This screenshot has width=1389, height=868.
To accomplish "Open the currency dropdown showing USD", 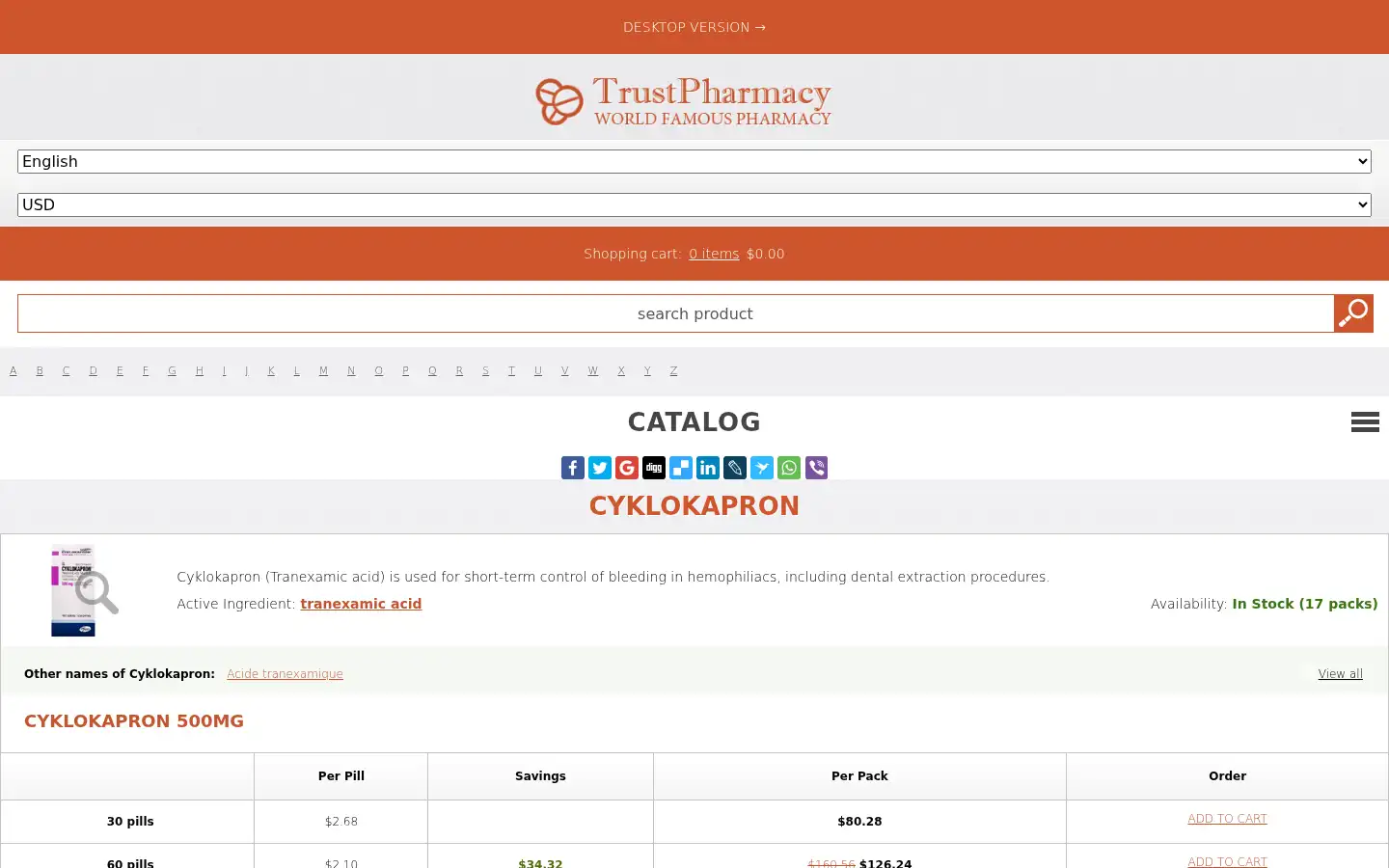I will coord(694,204).
